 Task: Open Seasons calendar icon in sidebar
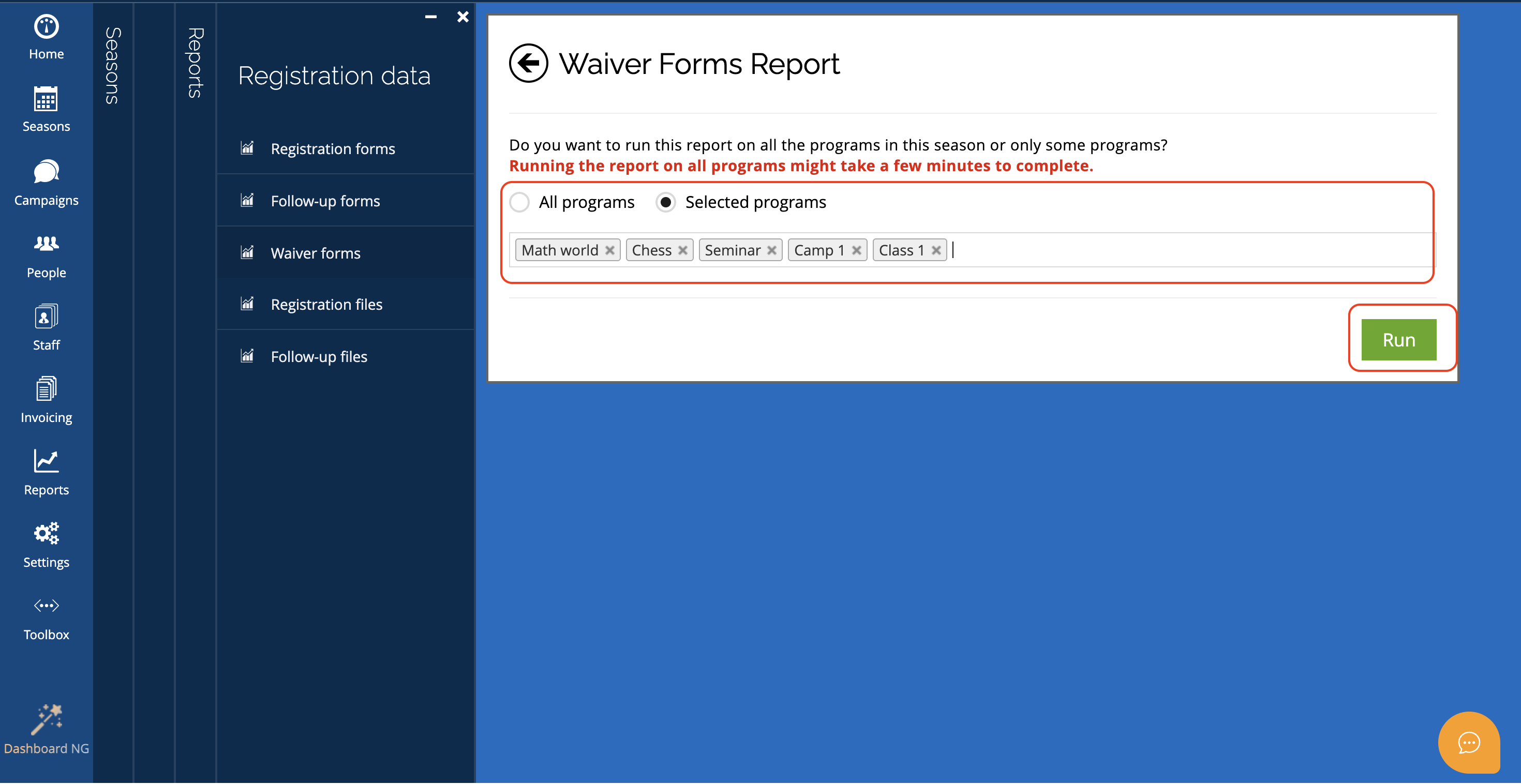pos(46,99)
